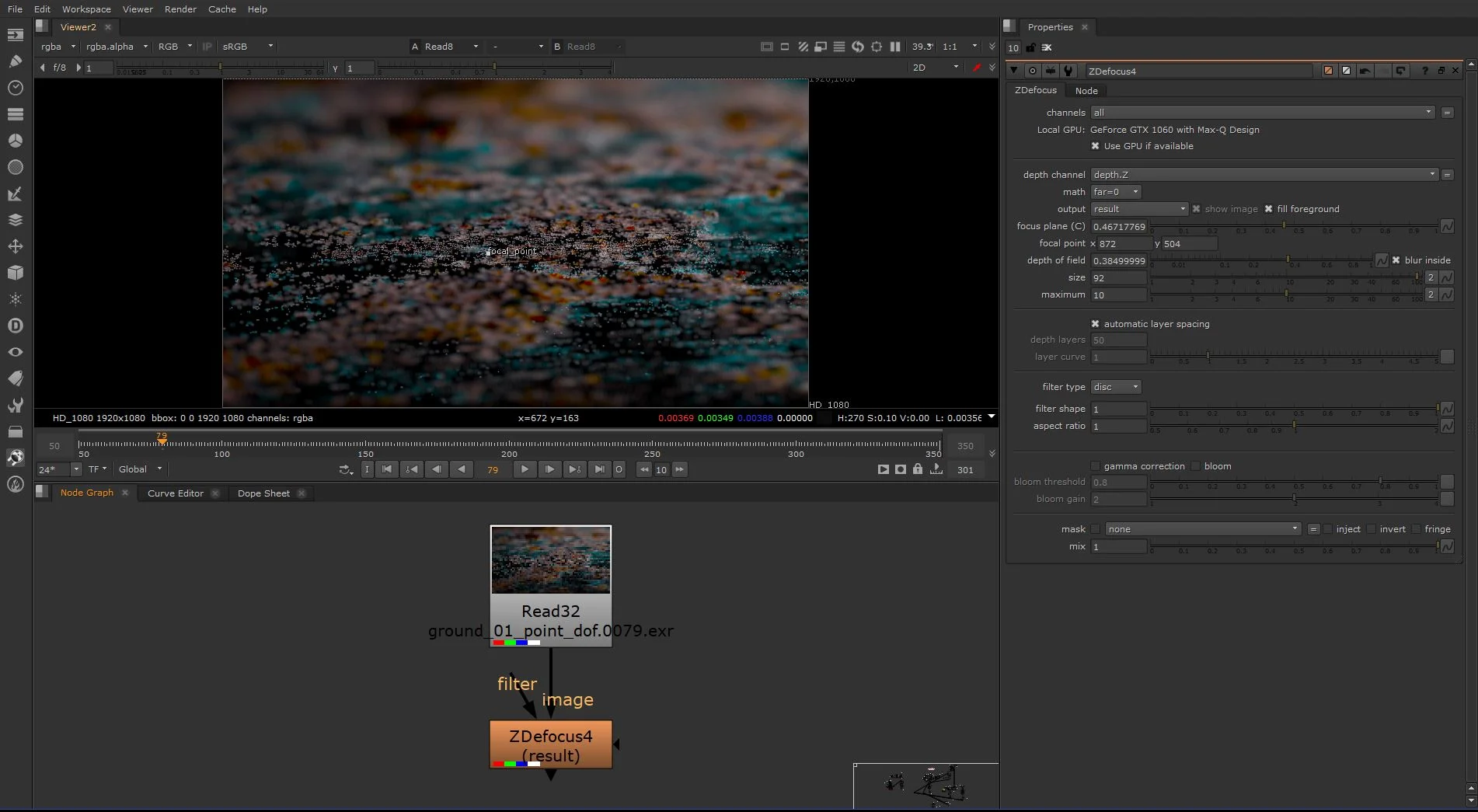The image size is (1478, 812).
Task: Open the Draw tools in the left toolbar
Action: tap(15, 61)
